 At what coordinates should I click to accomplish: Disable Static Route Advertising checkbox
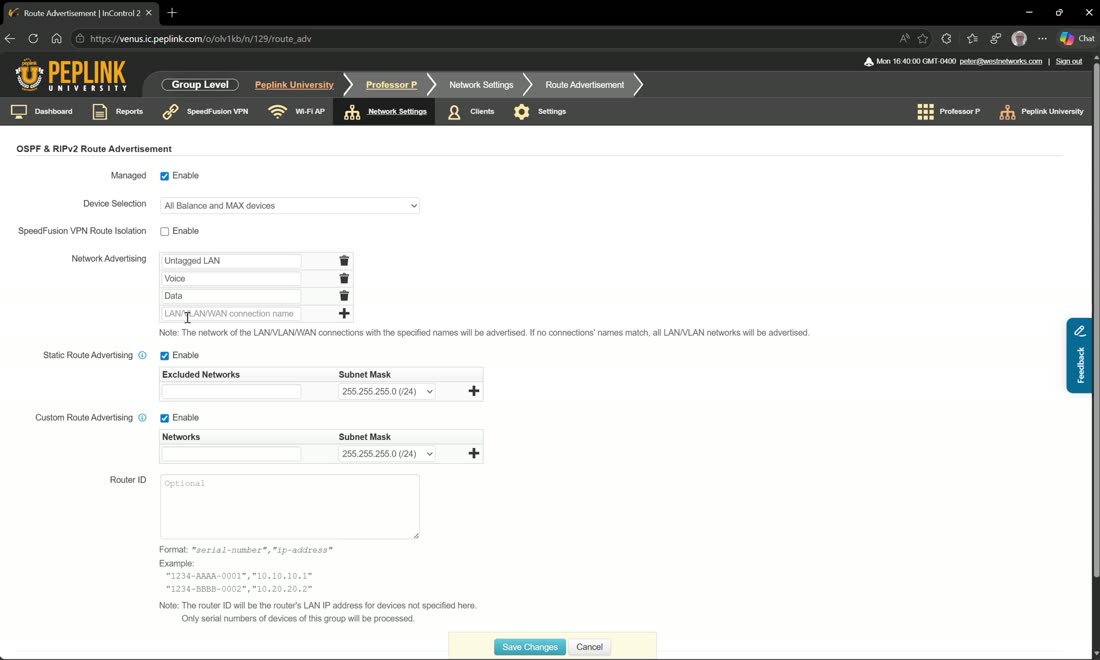(164, 356)
